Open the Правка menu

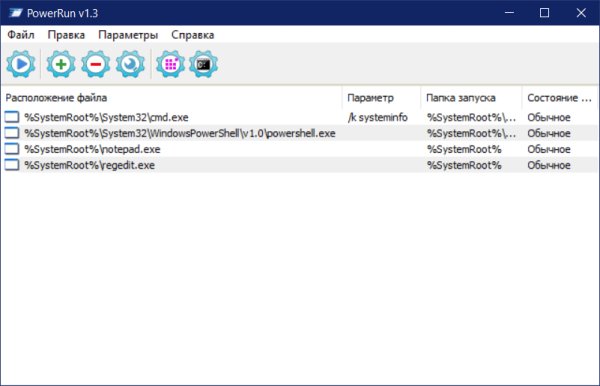tap(66, 35)
